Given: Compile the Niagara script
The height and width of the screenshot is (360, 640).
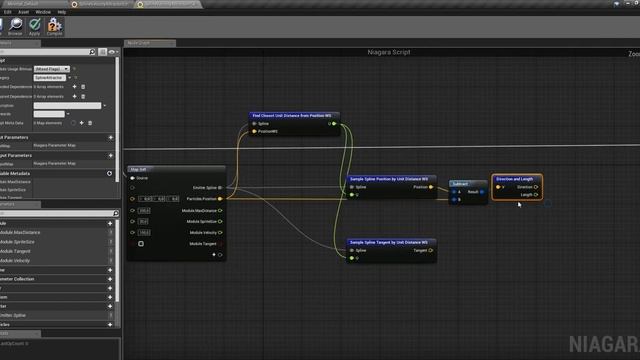Looking at the screenshot, I should coord(54,26).
